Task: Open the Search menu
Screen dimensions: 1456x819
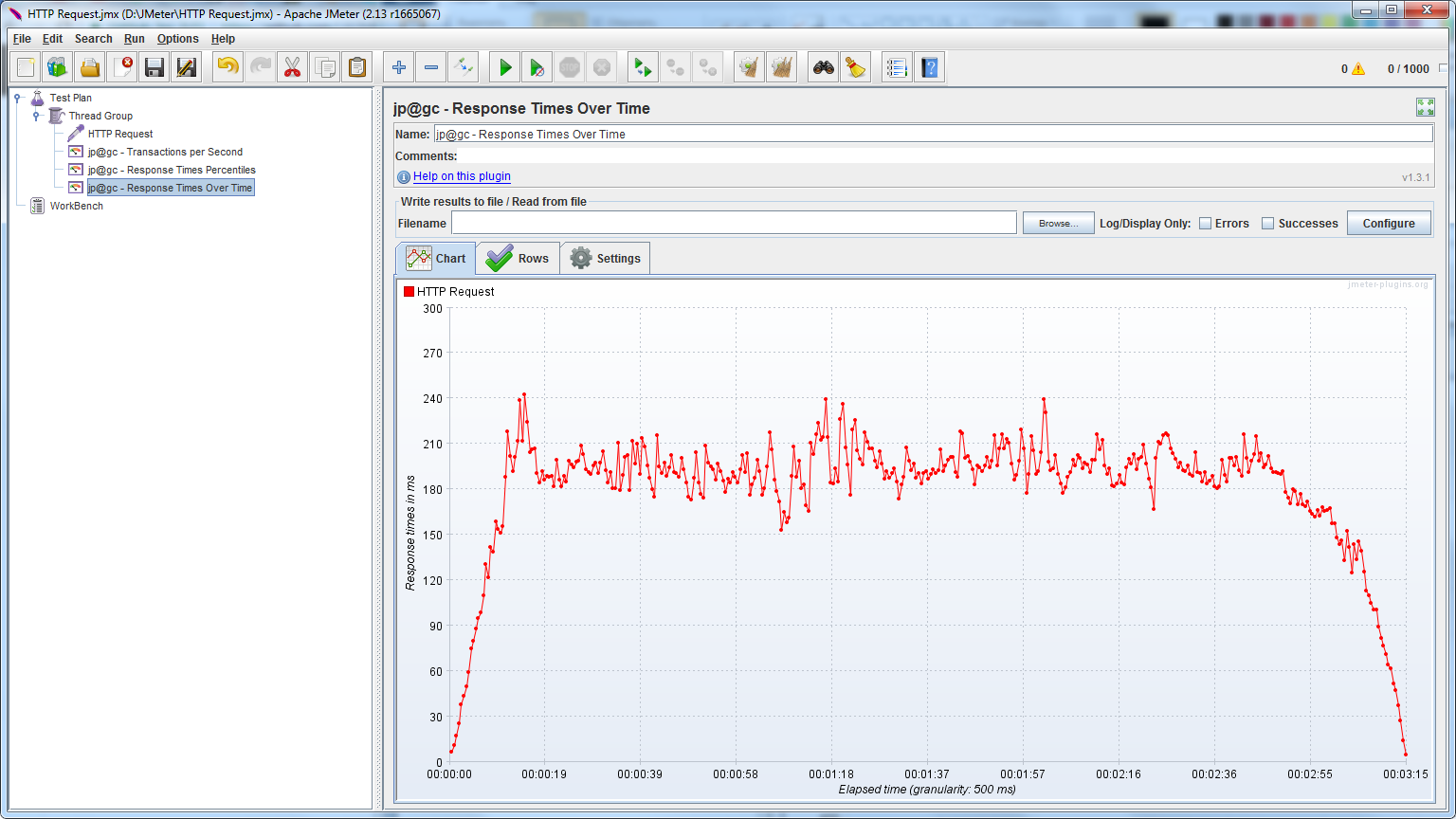Action: (x=94, y=39)
